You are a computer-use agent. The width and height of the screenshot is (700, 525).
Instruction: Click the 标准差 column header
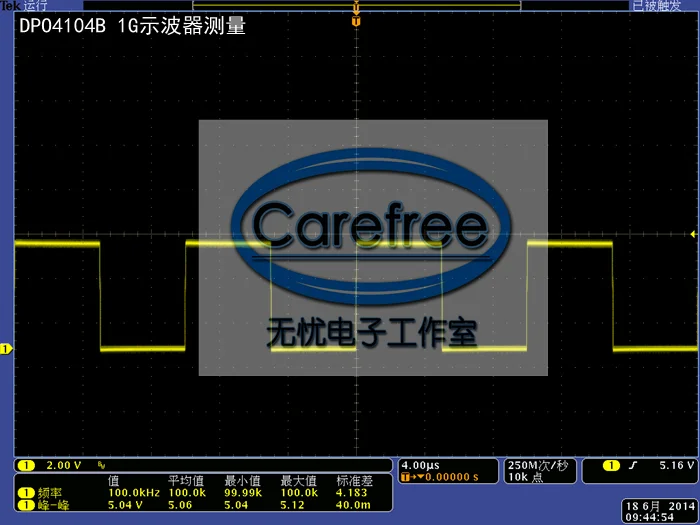pyautogui.click(x=354, y=481)
